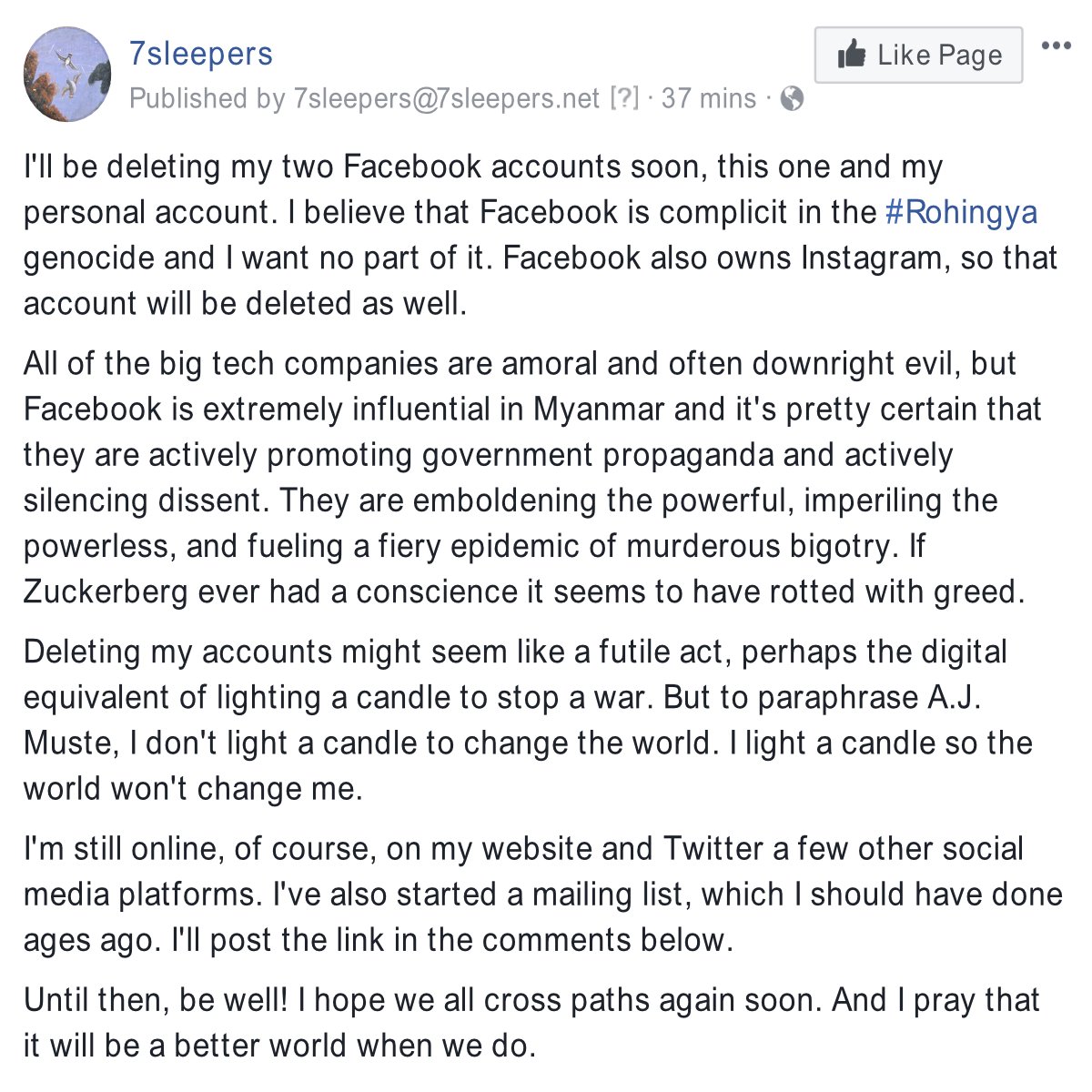This screenshot has width=1092, height=1092.
Task: Click the #Rohingya hashtag link
Action: click(961, 212)
